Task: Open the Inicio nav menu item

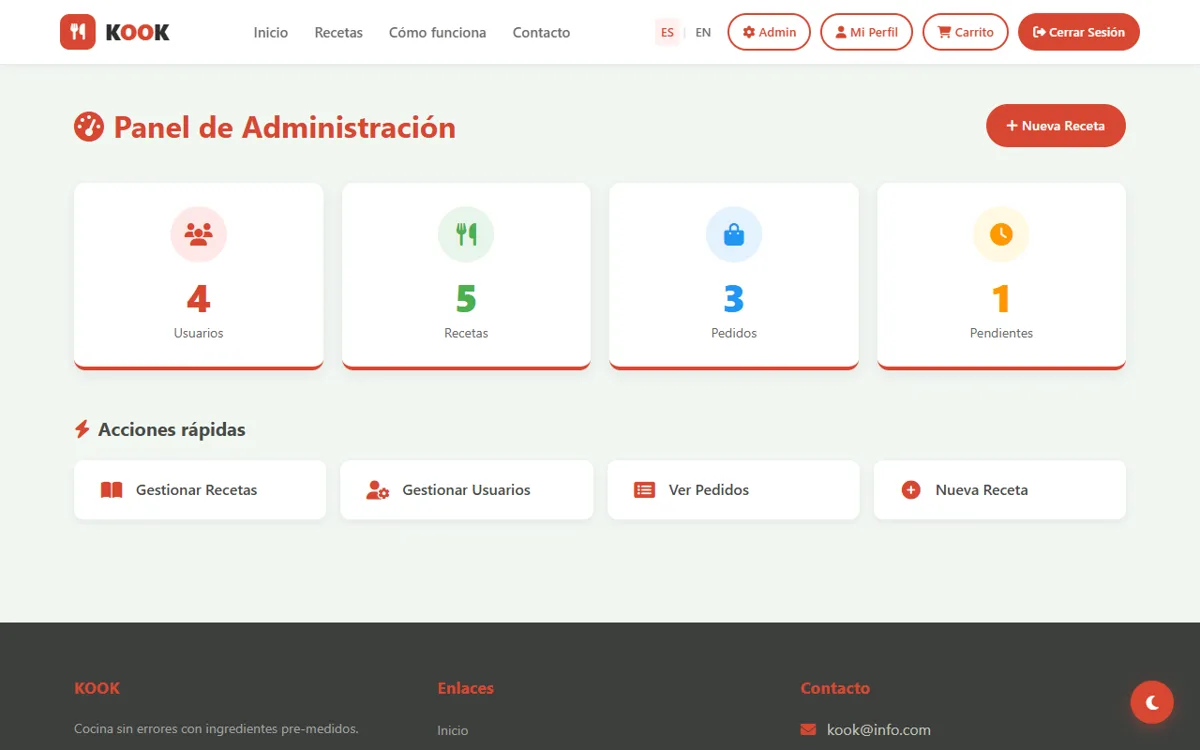Action: pos(271,32)
